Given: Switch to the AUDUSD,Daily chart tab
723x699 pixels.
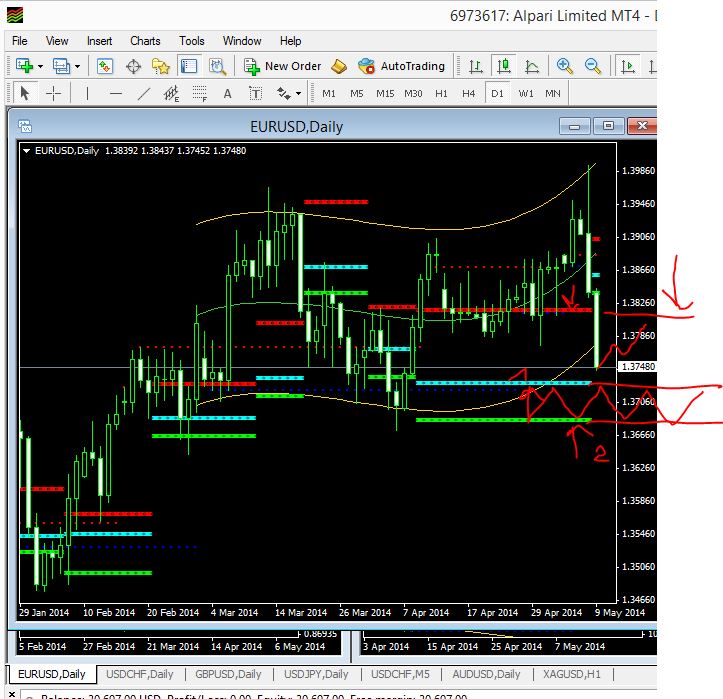Looking at the screenshot, I should 486,674.
